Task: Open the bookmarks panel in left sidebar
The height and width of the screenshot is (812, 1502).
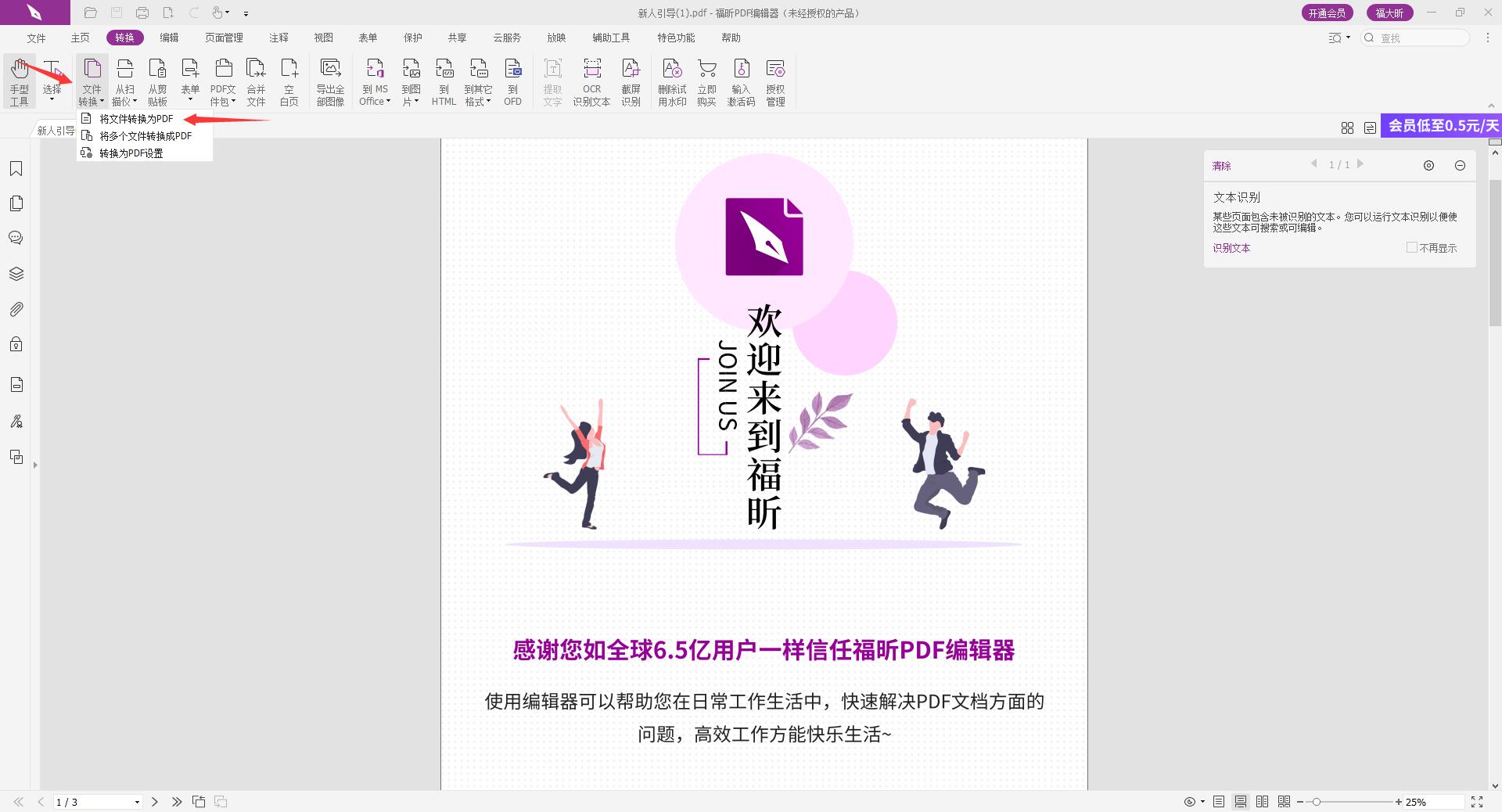Action: pyautogui.click(x=16, y=168)
